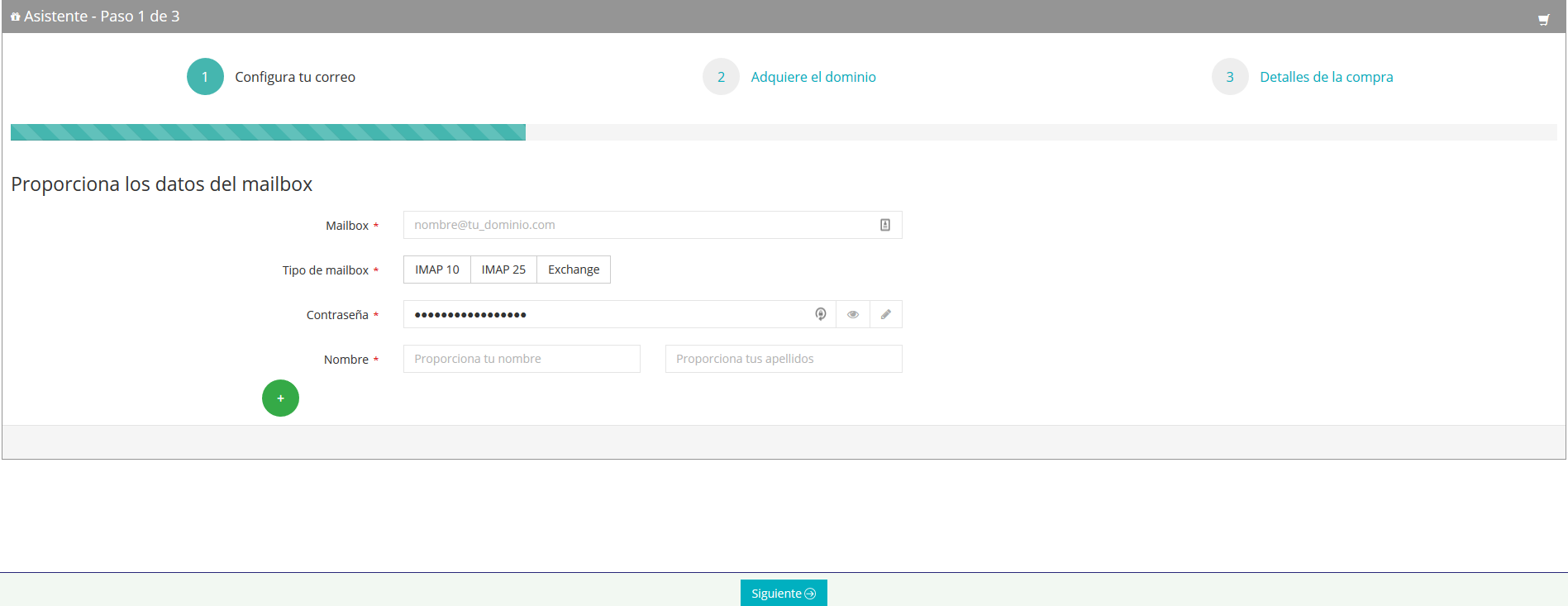Add another mailbox with green plus button
This screenshot has width=1568, height=606.
pos(280,398)
